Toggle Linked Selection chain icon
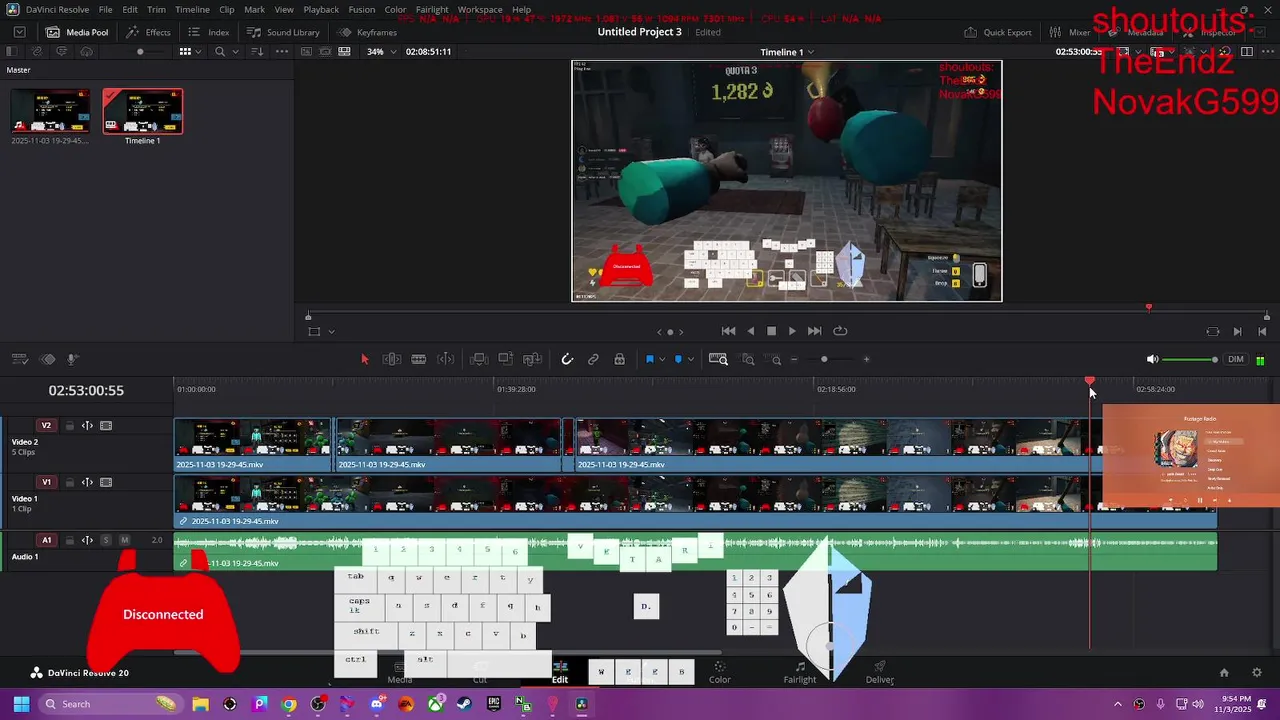Screen dimensions: 1280x720 point(593,359)
